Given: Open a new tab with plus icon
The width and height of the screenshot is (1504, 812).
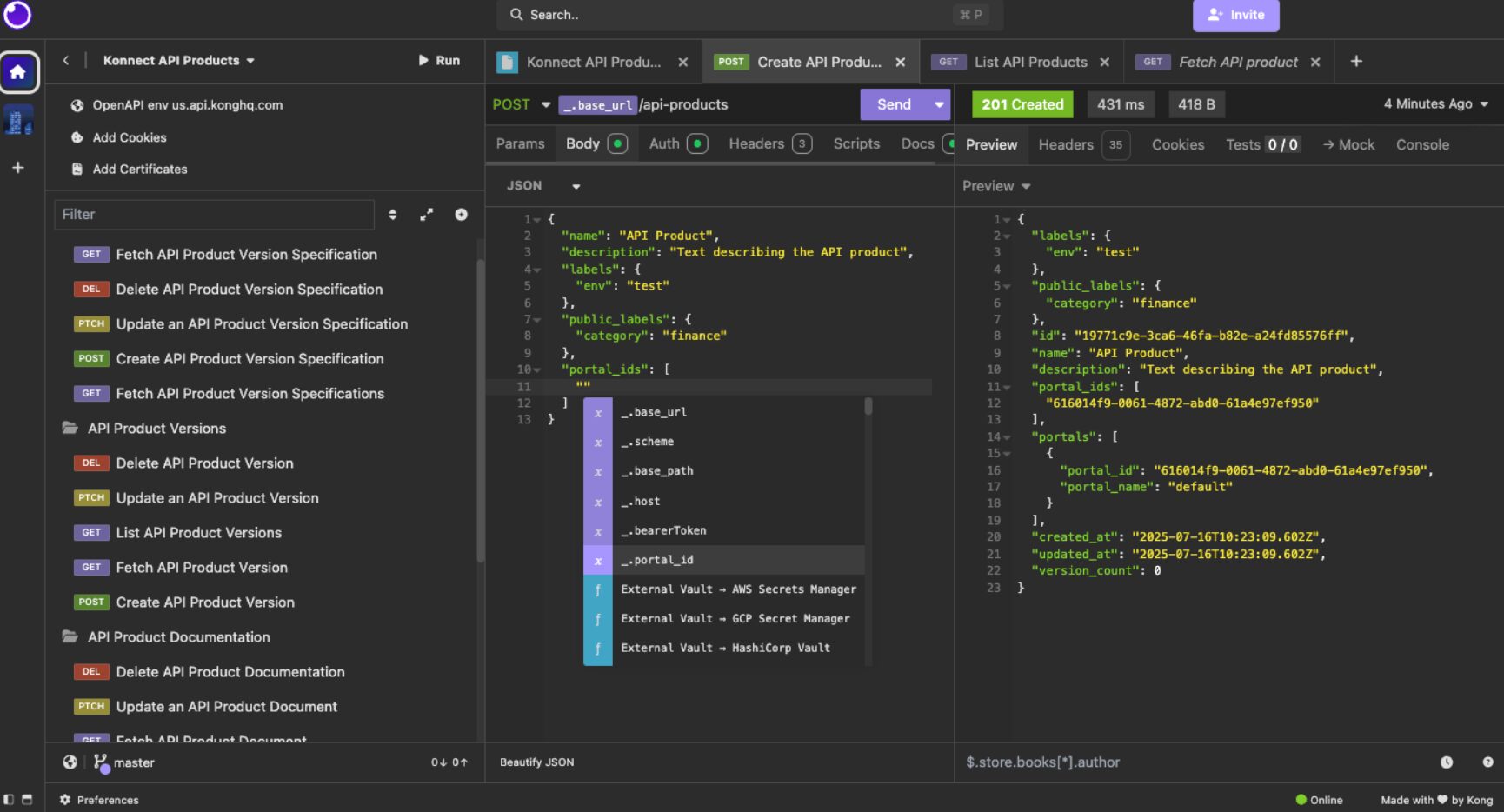Looking at the screenshot, I should coord(1356,61).
